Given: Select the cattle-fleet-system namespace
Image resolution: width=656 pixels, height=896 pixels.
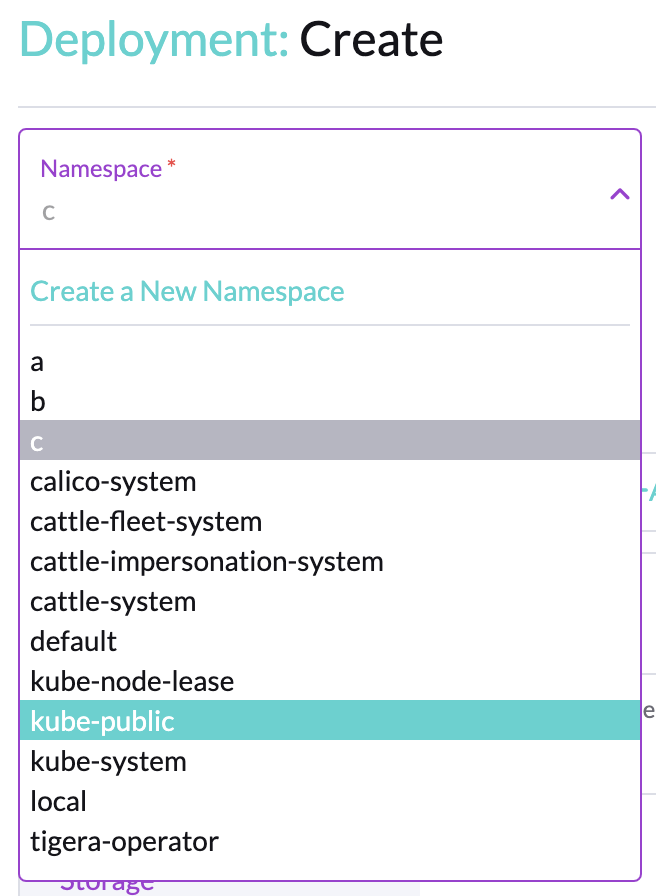Looking at the screenshot, I should pos(146,521).
